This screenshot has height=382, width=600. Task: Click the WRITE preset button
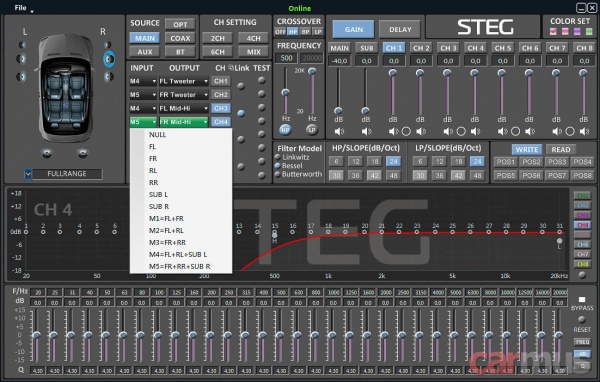coord(527,149)
